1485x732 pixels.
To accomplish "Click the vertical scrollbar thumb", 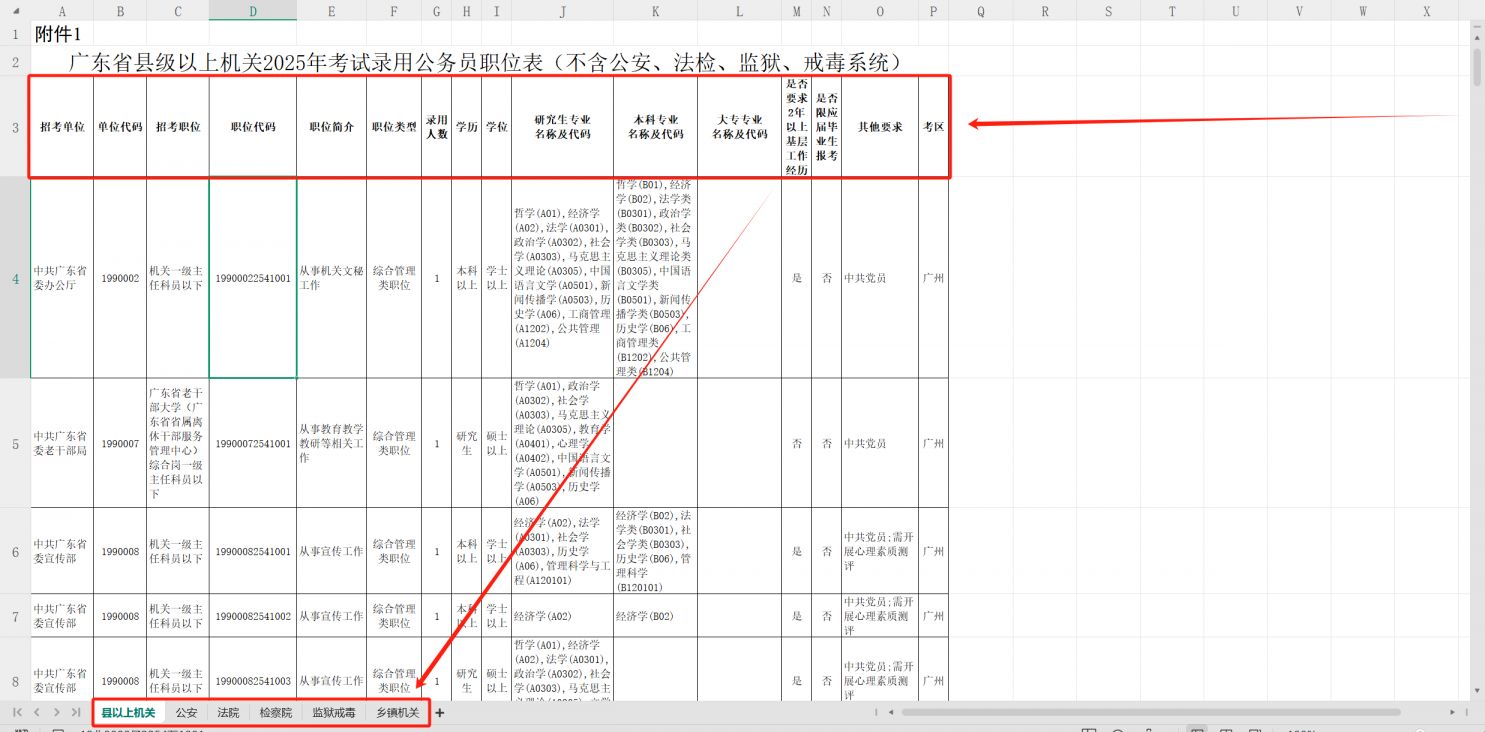I will (1477, 67).
